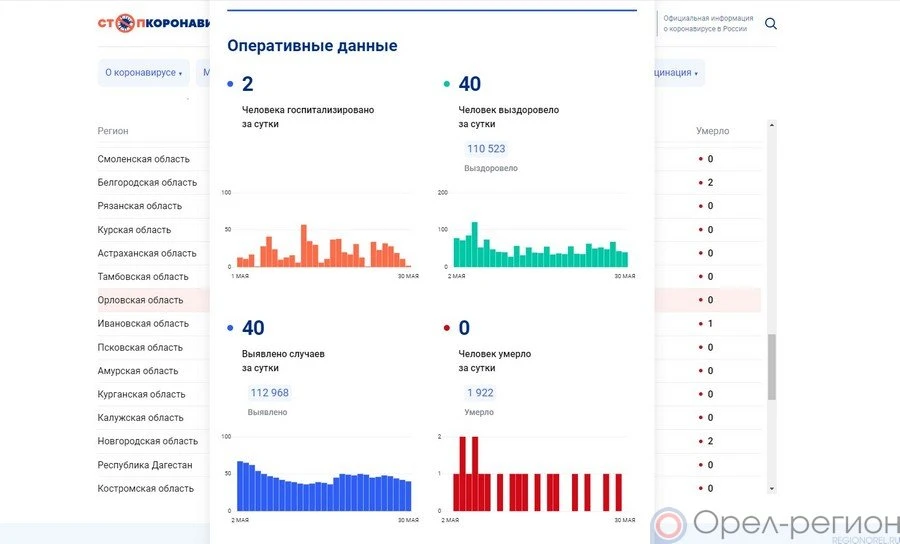Click the red dot beside deaths-per-day count

pyautogui.click(x=447, y=328)
